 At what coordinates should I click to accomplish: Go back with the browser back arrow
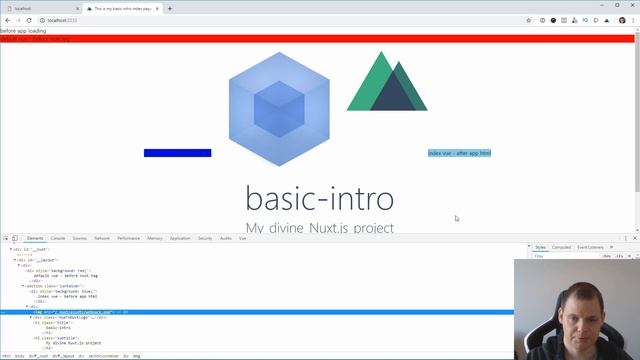click(8, 20)
